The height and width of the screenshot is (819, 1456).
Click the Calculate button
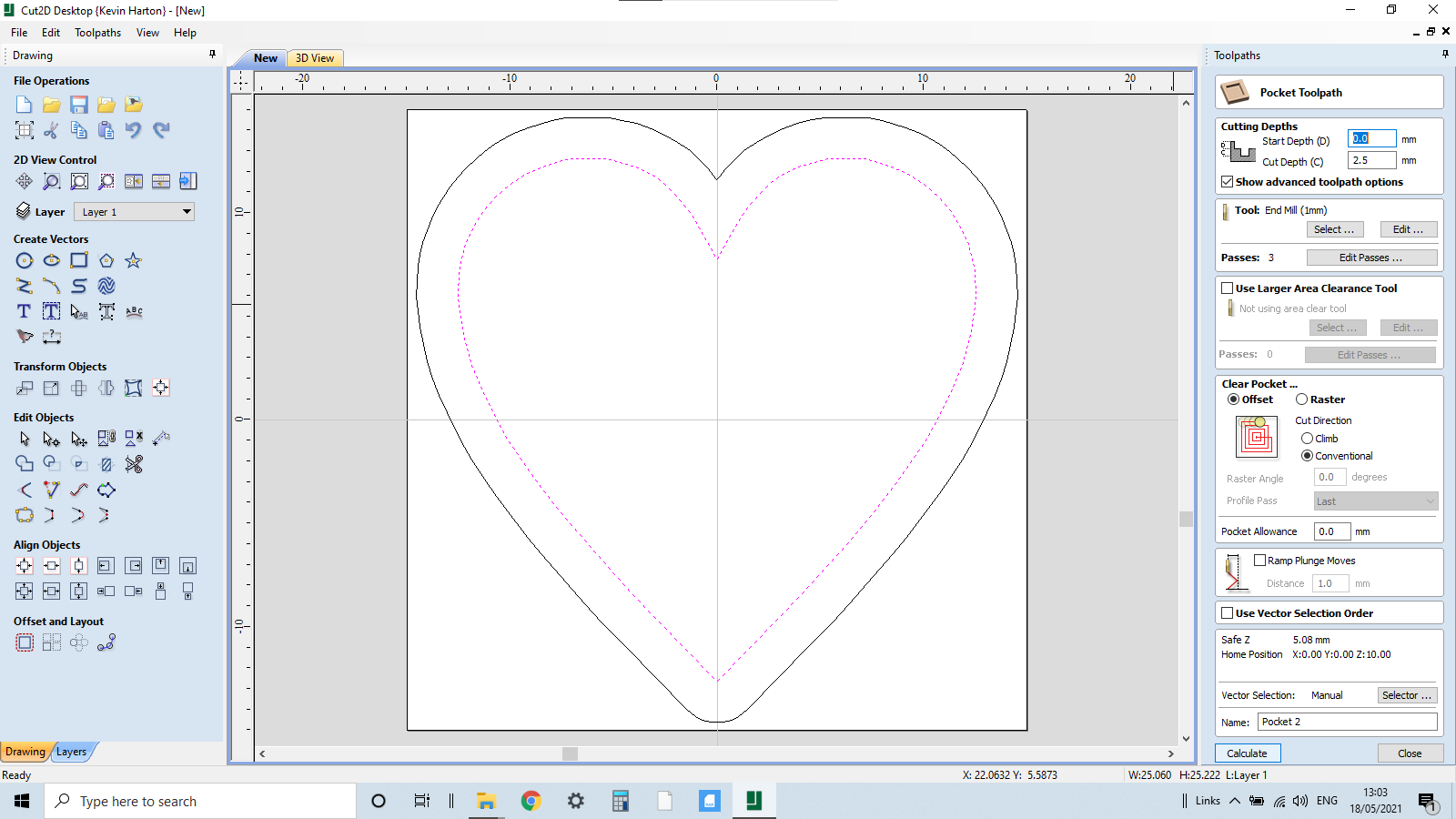(1248, 753)
